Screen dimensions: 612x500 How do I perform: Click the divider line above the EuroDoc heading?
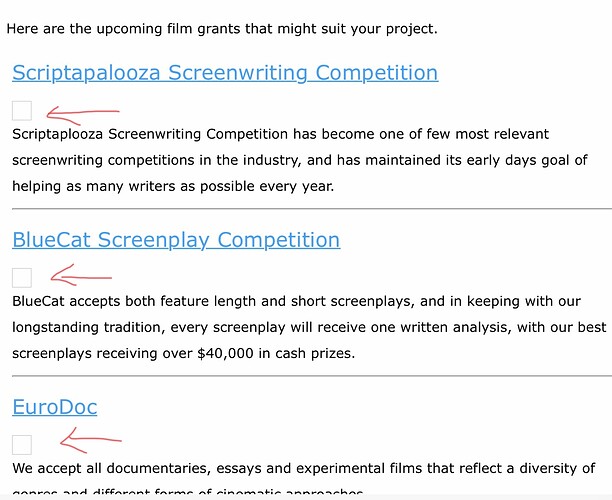(x=312, y=376)
